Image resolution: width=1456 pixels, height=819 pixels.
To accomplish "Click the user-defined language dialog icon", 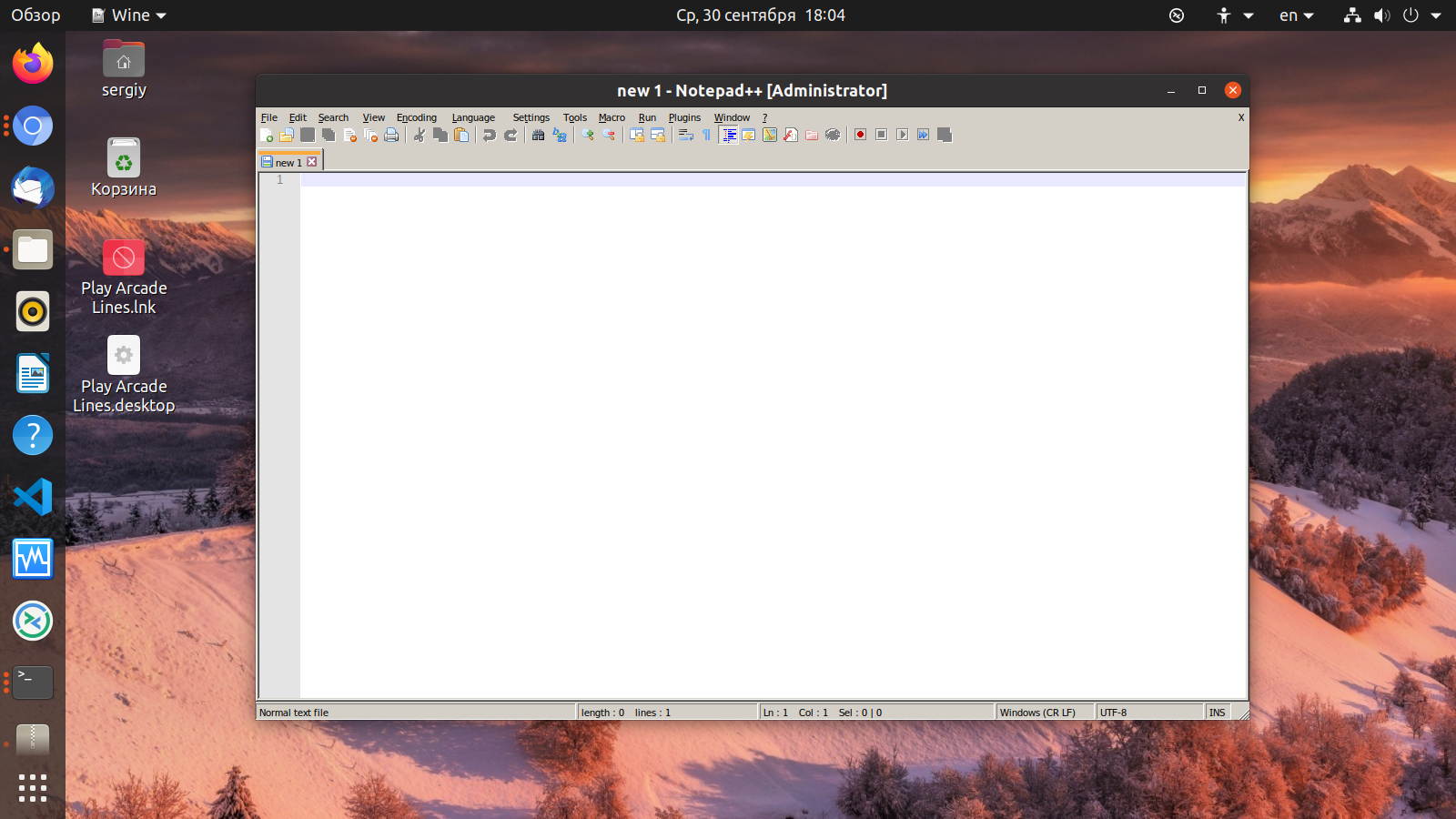I will pos(749,135).
